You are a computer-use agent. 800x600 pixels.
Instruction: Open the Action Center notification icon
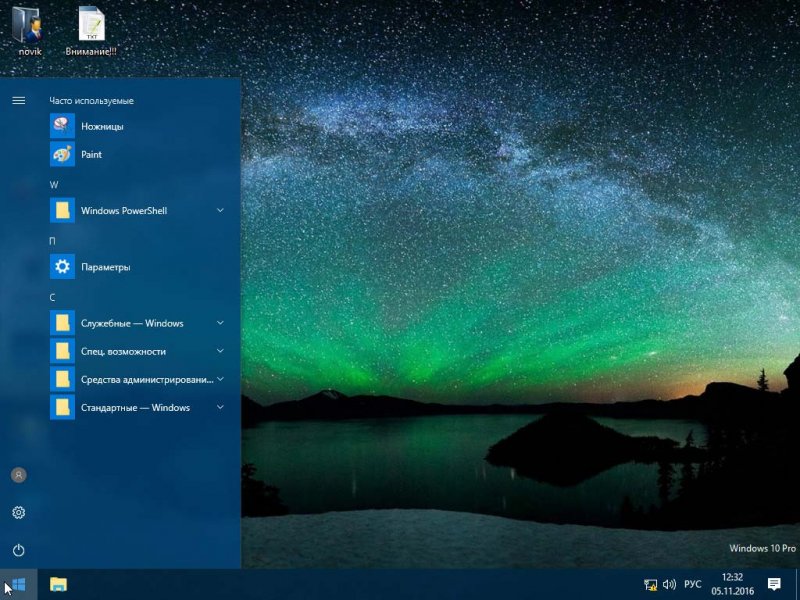(x=774, y=584)
